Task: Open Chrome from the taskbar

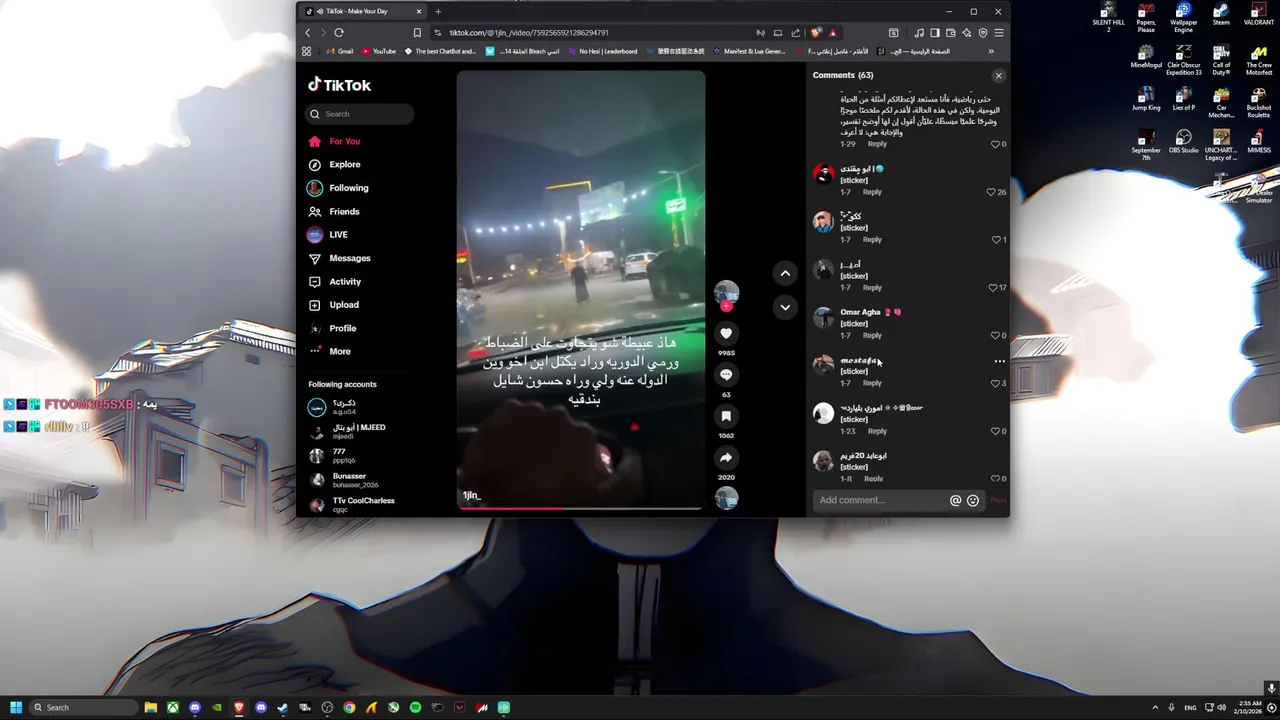Action: [x=349, y=707]
